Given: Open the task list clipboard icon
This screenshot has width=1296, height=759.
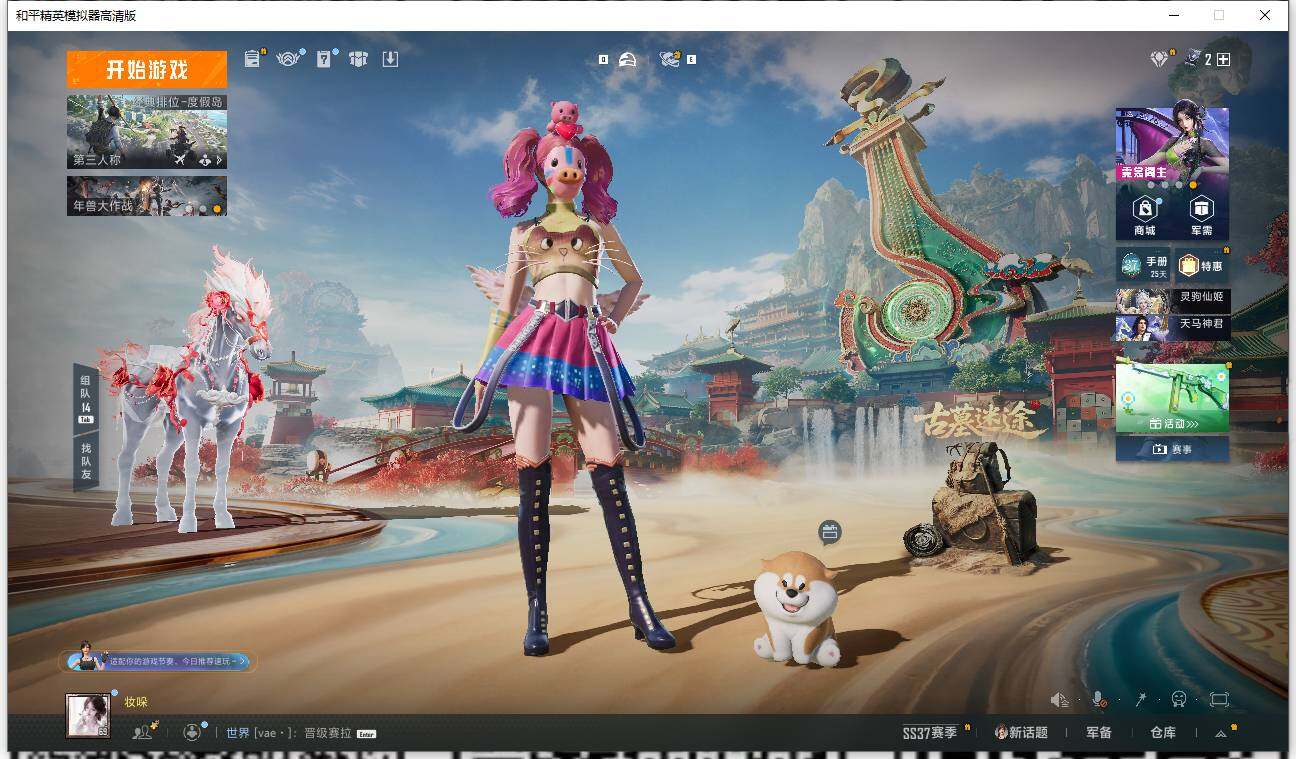Looking at the screenshot, I should 252,59.
